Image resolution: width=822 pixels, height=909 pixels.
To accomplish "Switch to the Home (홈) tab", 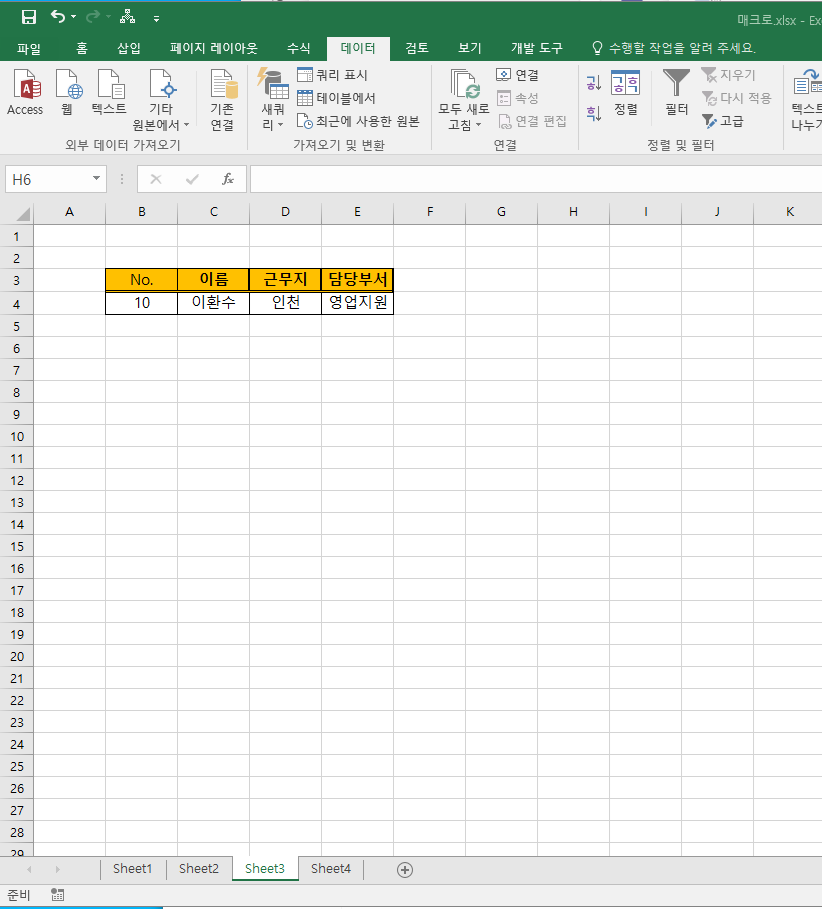I will [x=82, y=48].
